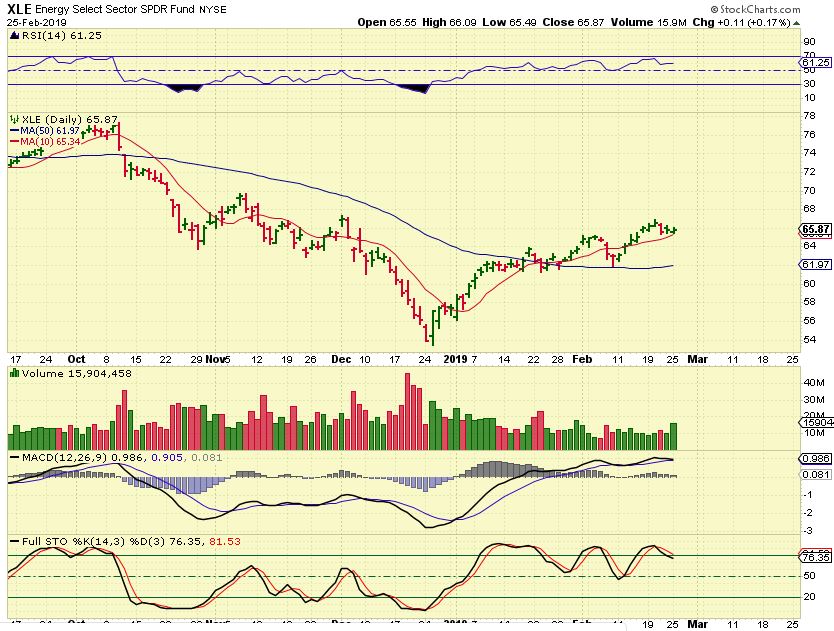834x631 pixels.
Task: Click the 'XLE (Daily) 65.87' legend text
Action: 70,120
